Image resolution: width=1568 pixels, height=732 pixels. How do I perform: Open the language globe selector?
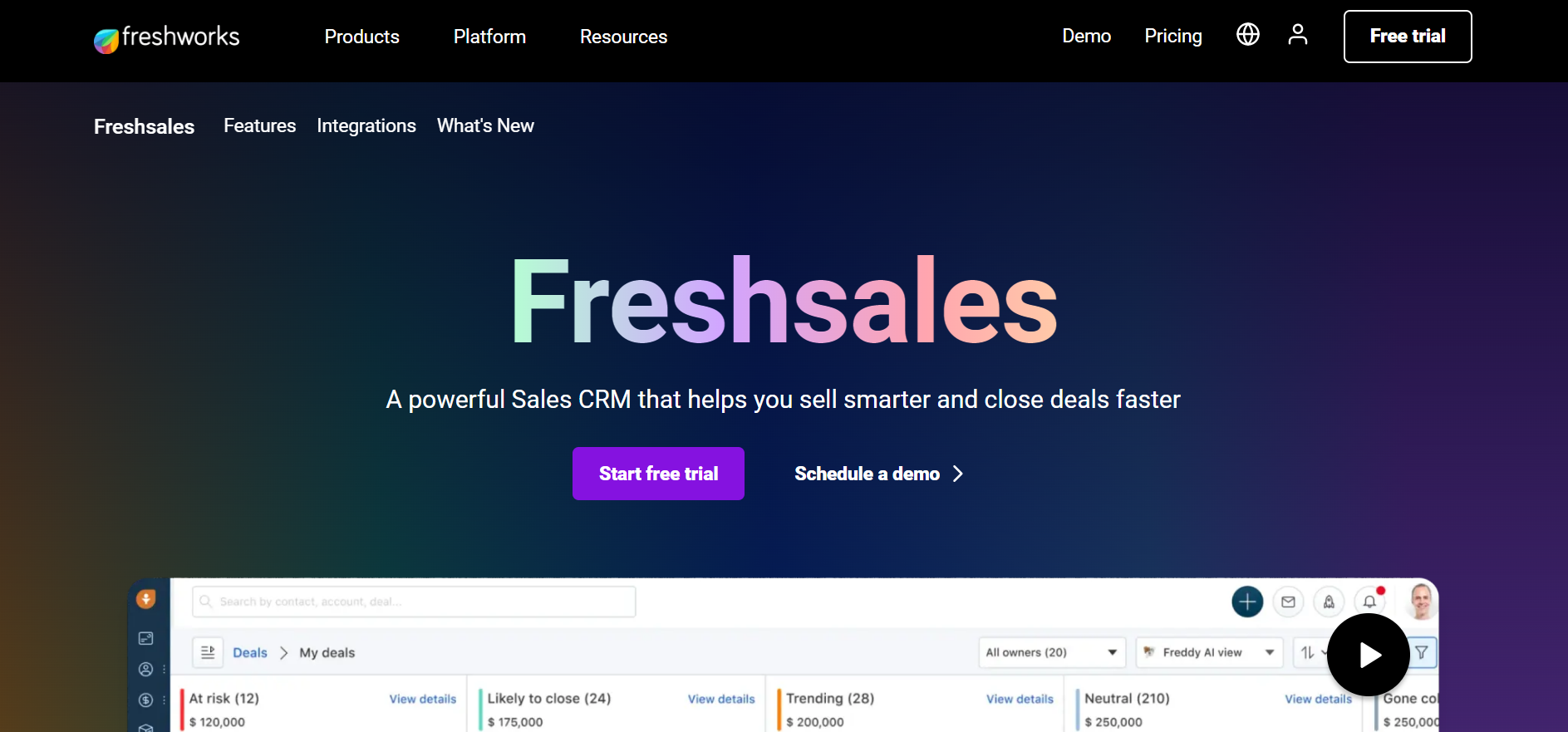[x=1247, y=35]
